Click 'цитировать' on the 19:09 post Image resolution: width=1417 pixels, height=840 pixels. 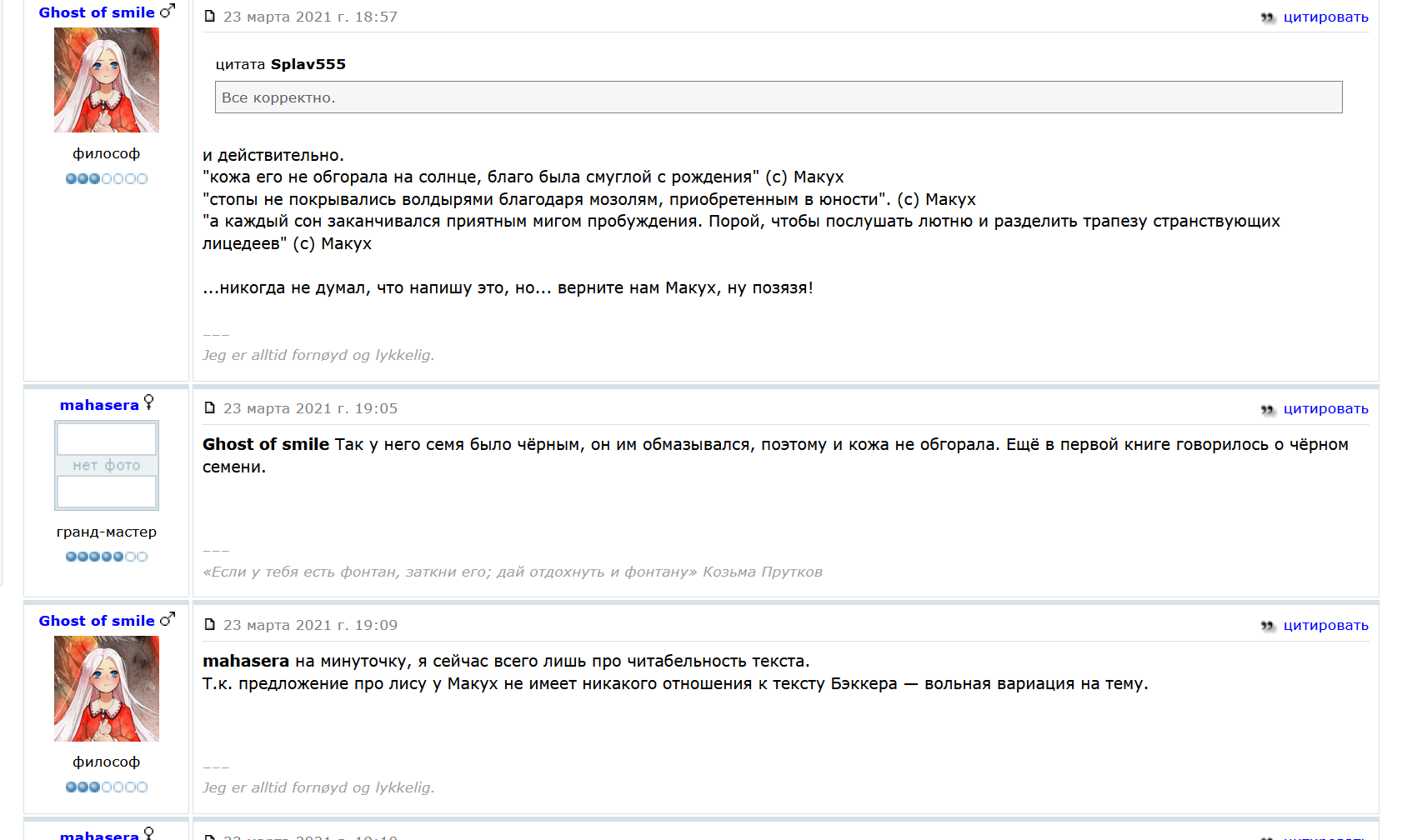[1325, 626]
